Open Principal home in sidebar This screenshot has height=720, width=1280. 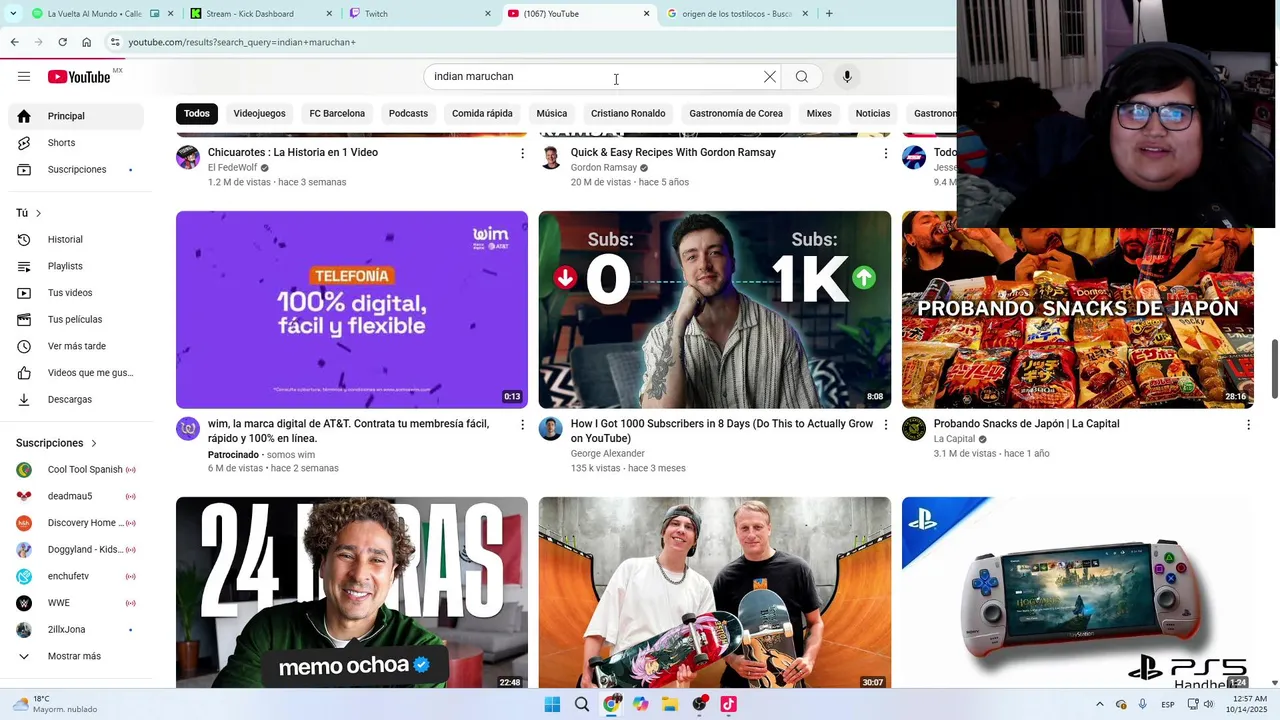pos(76,116)
